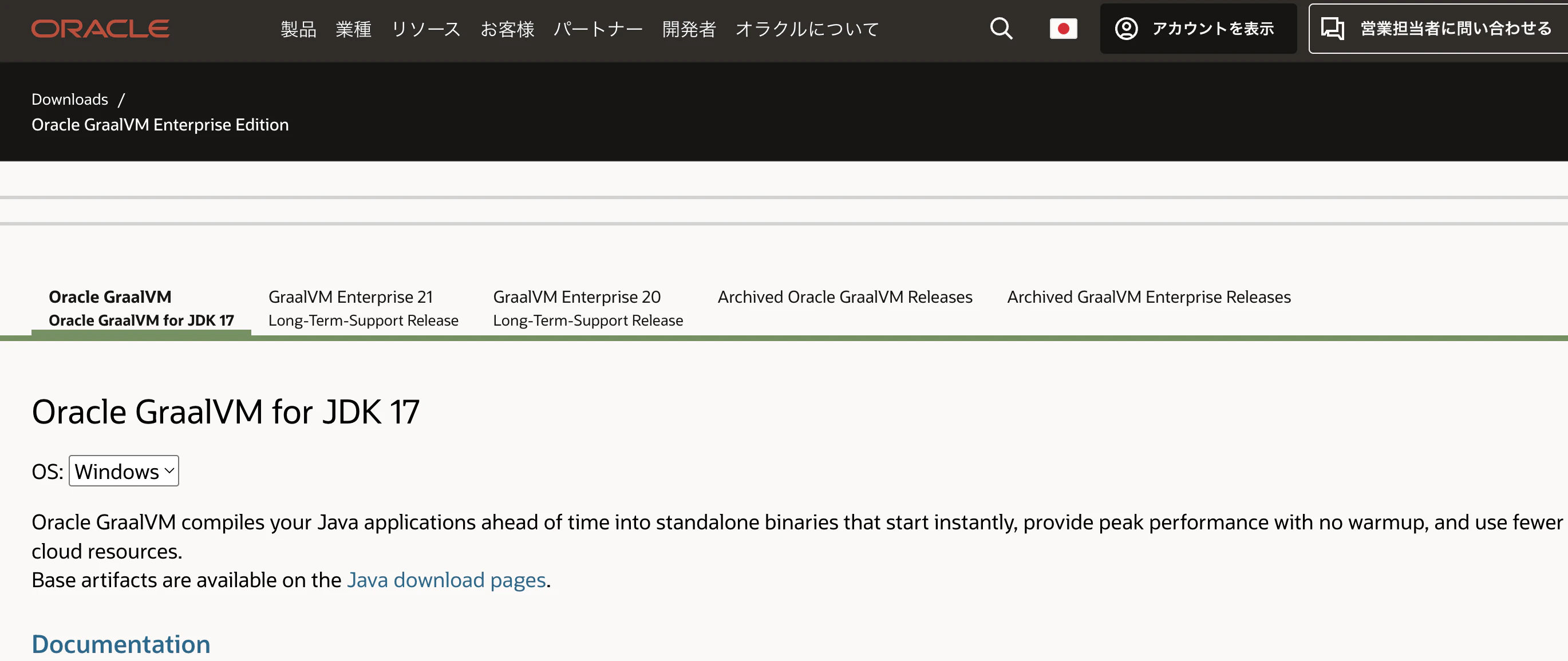Image resolution: width=1568 pixels, height=661 pixels.
Task: Open Archived Oracle GraalVM Releases tab
Action: [845, 297]
